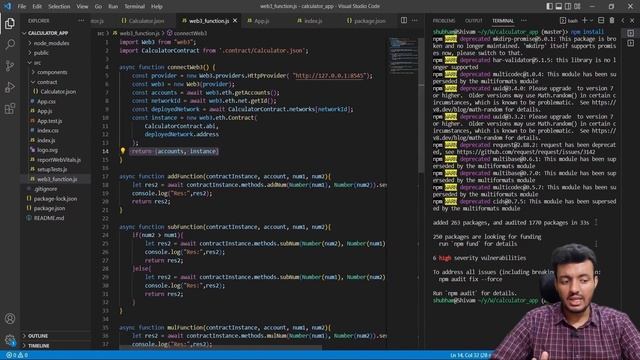Select the TERMINAL panel tab
This screenshot has width=640, height=360.
tap(502, 20)
